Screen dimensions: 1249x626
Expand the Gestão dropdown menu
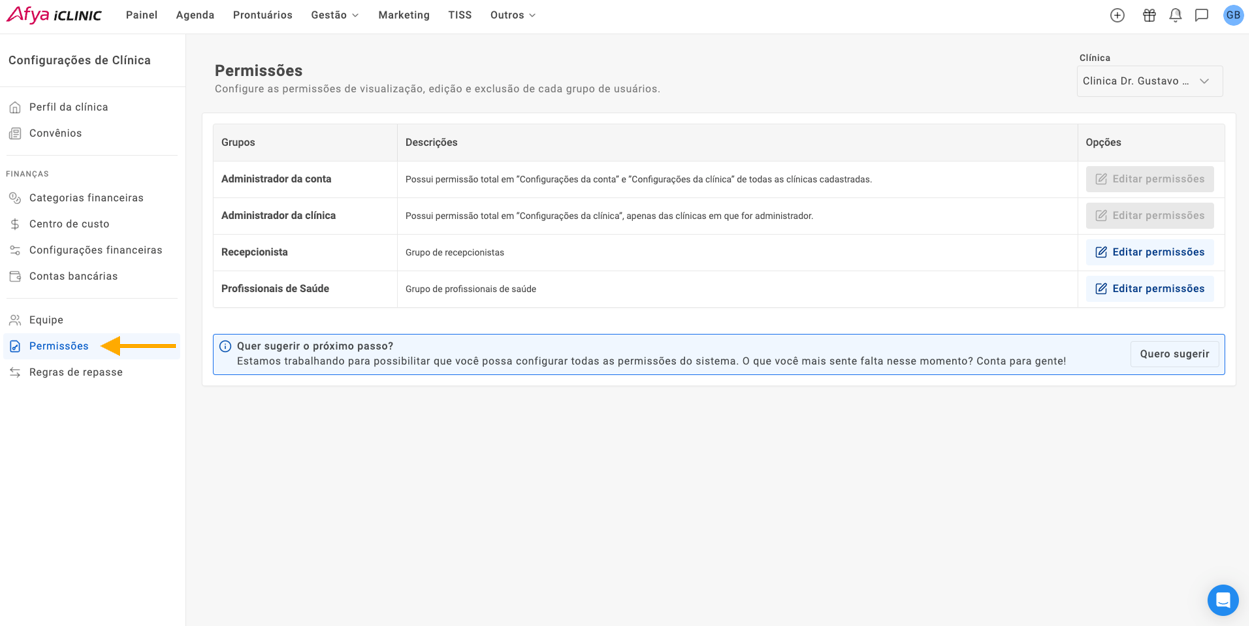[x=334, y=15]
